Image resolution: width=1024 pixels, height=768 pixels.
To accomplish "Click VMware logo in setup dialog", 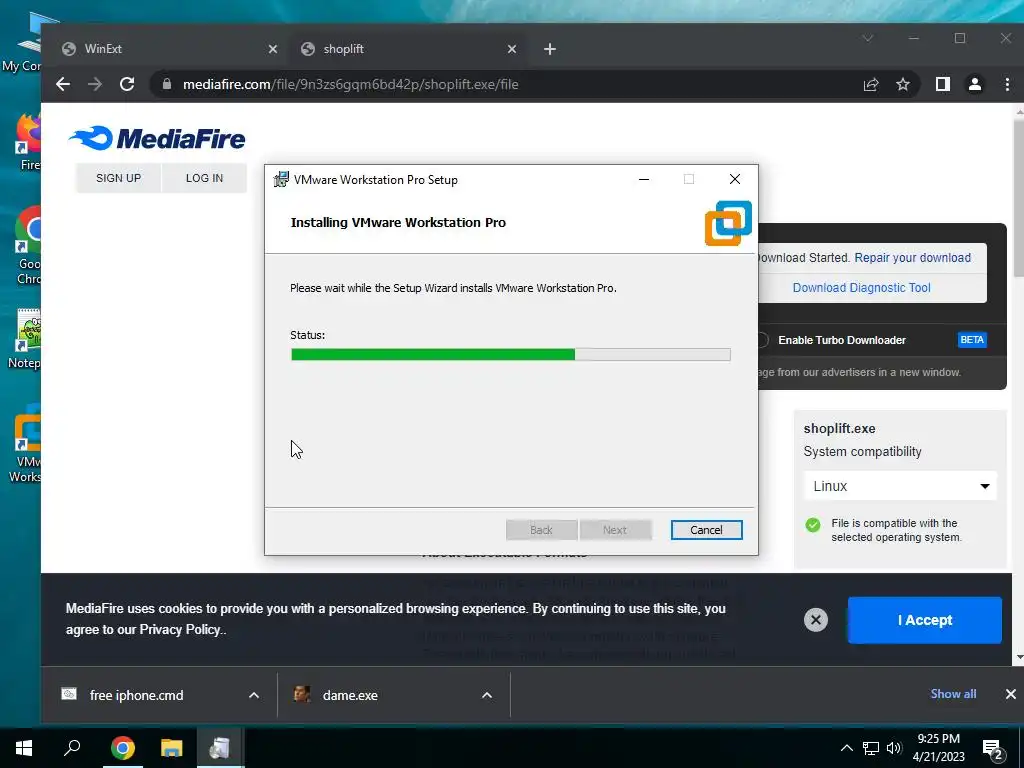I will click(728, 223).
